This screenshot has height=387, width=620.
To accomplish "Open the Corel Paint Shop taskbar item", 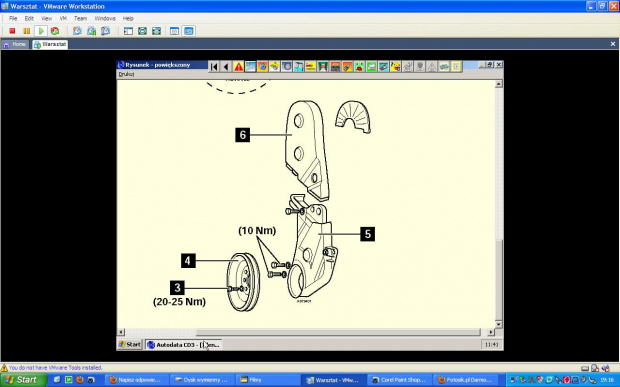I will (x=399, y=380).
